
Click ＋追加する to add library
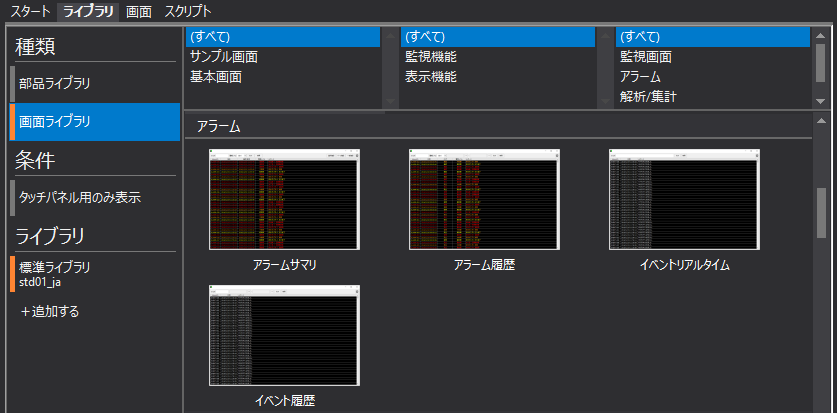pos(50,311)
